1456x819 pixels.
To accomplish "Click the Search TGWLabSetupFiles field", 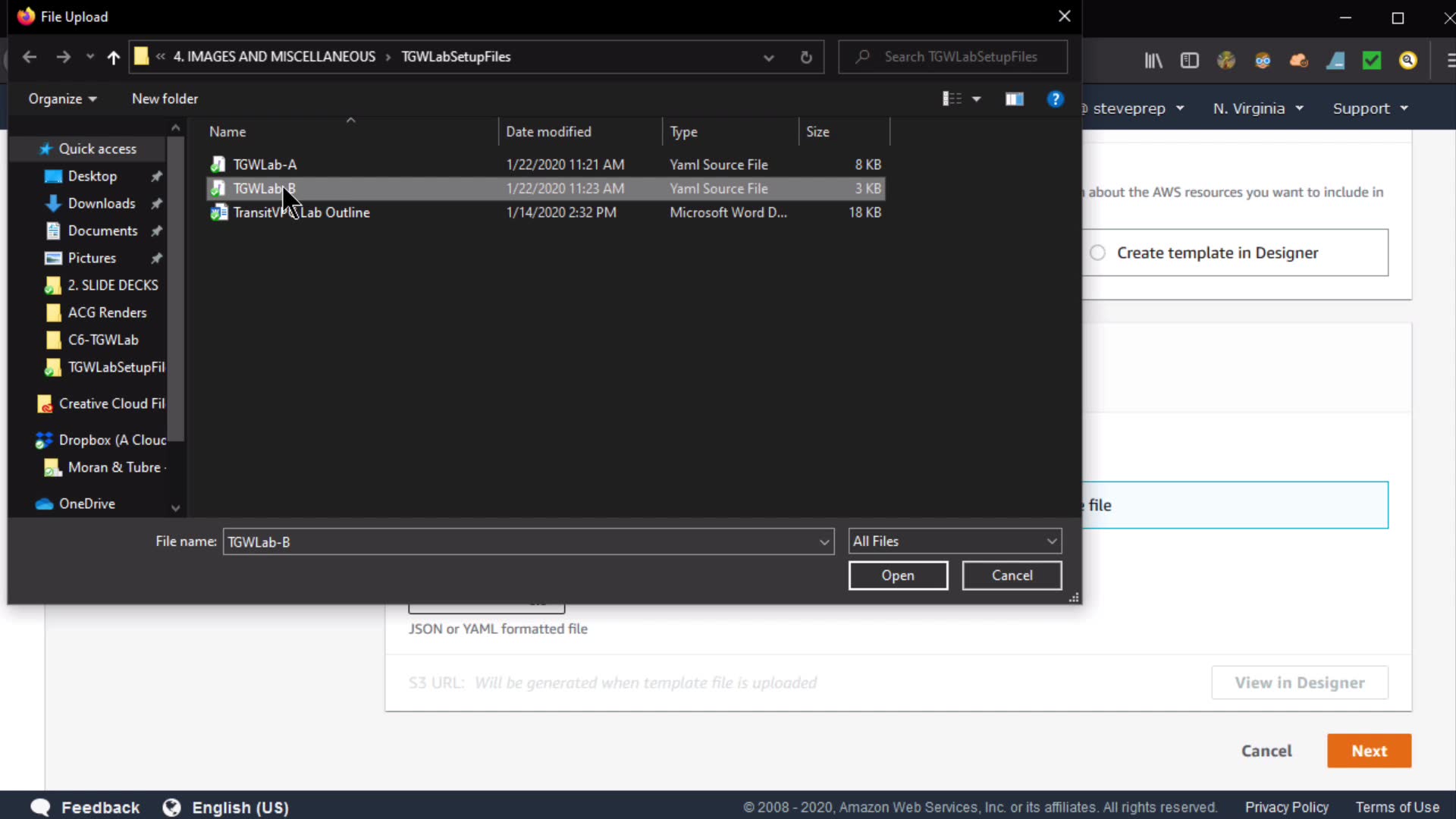I will [x=960, y=57].
